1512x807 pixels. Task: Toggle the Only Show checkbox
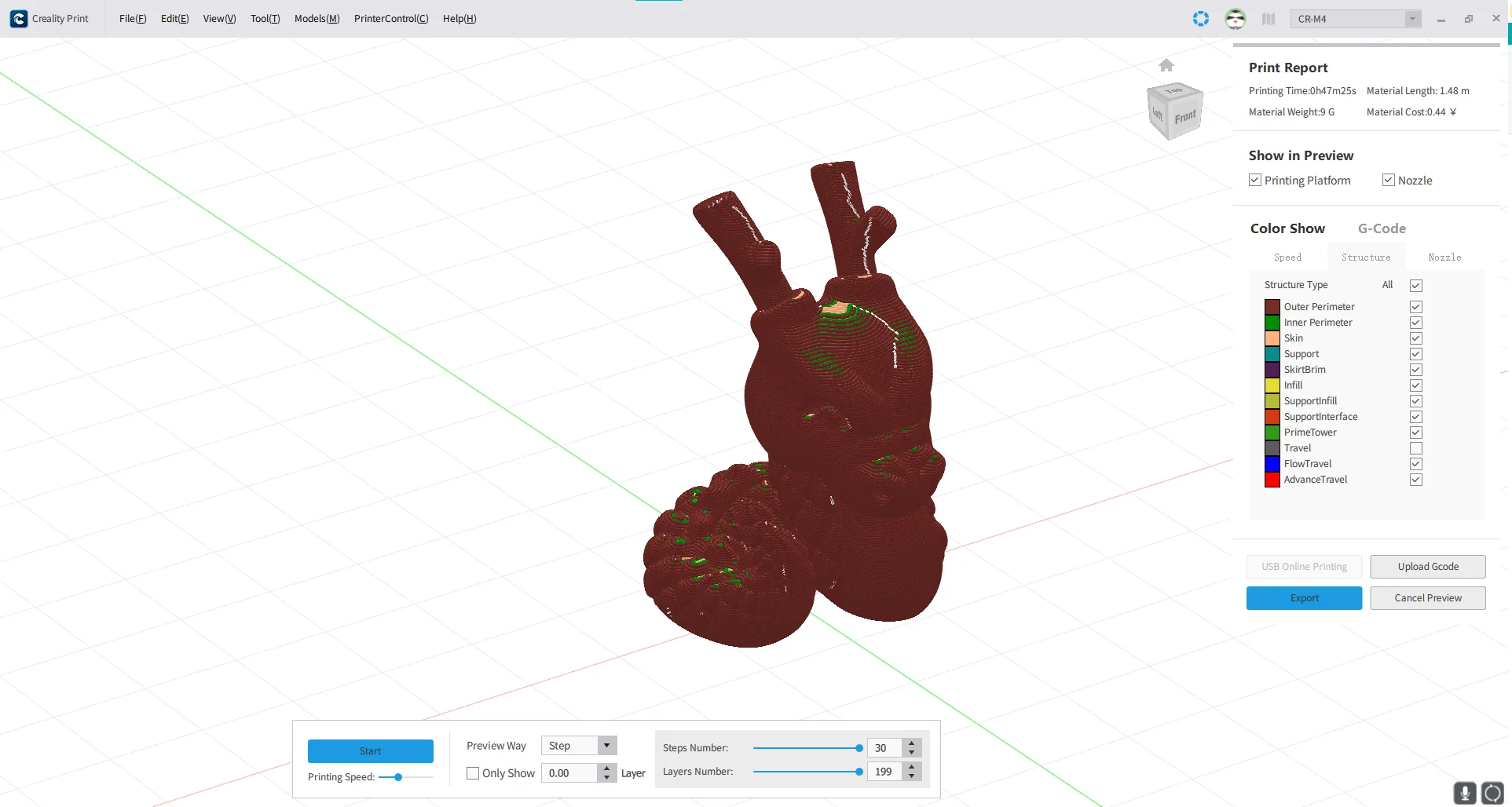[473, 773]
